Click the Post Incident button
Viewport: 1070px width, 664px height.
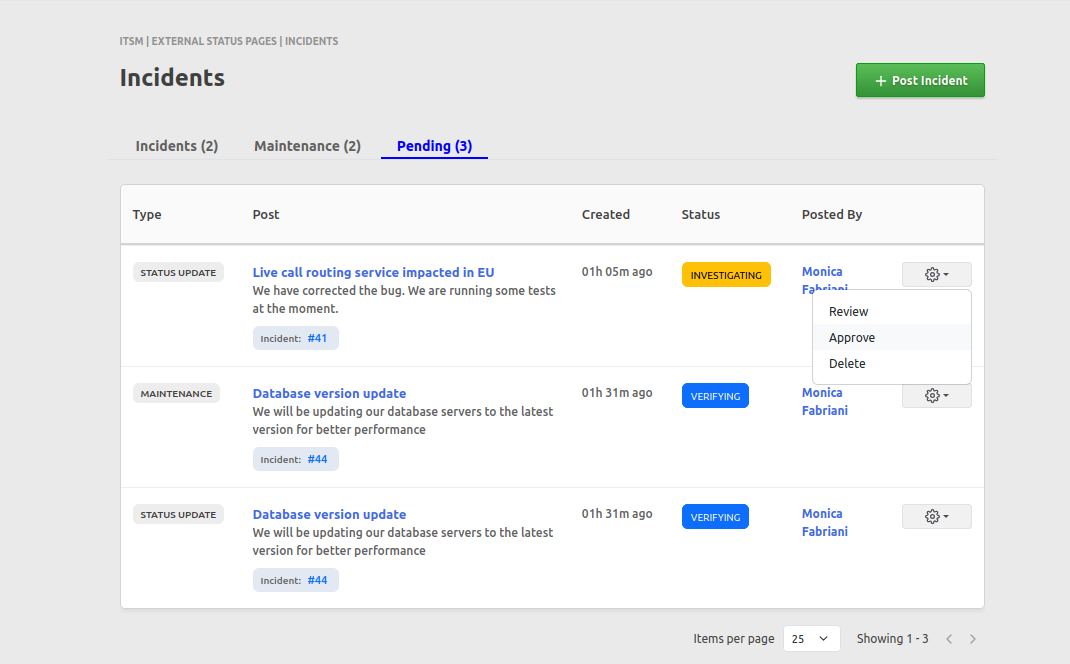pos(920,81)
